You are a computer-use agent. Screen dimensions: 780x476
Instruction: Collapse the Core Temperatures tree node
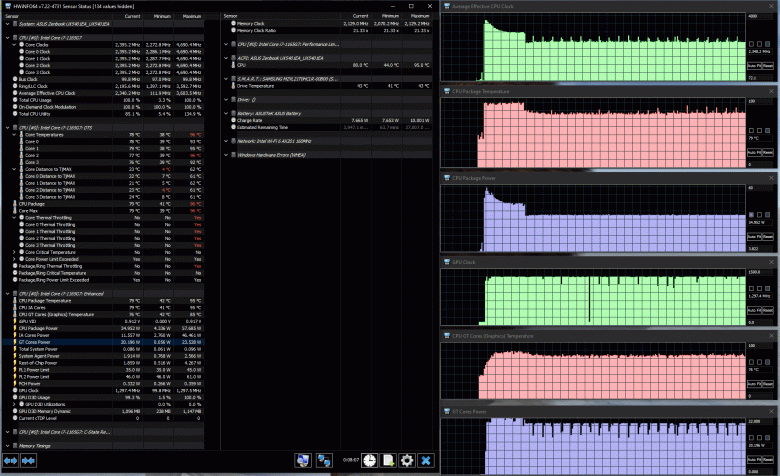click(x=14, y=134)
